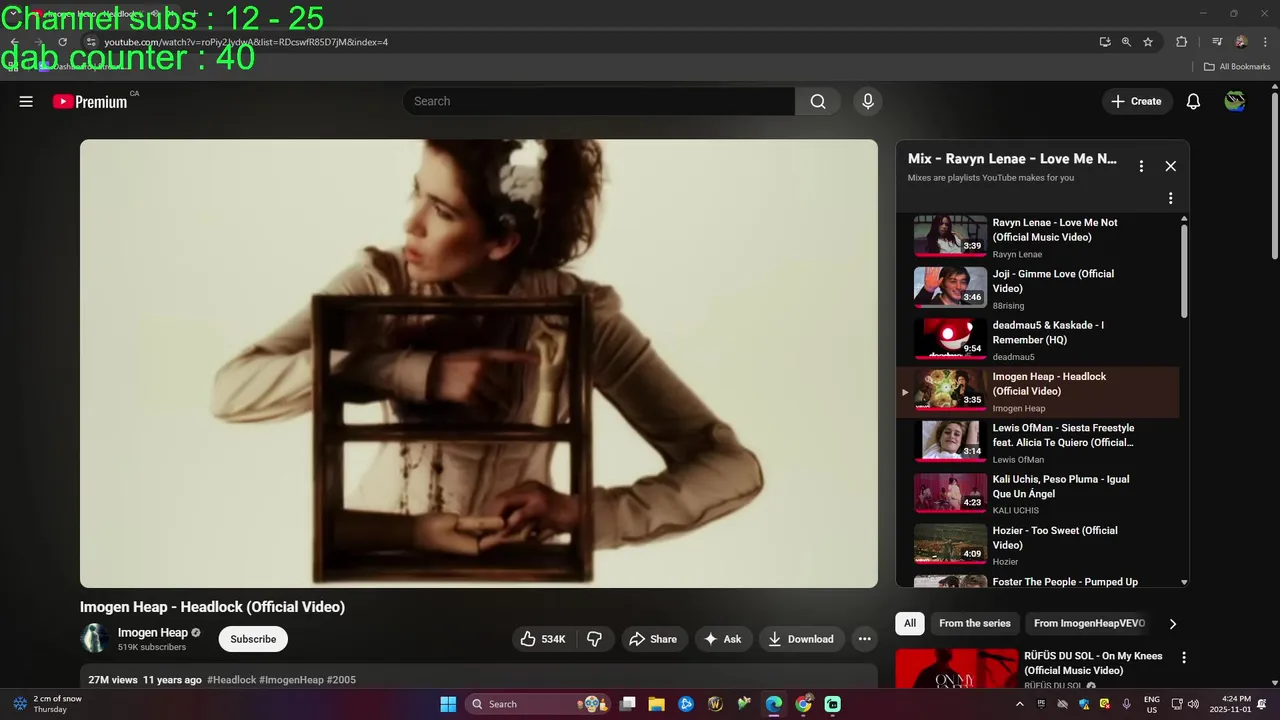
Task: Select From the series chip
Action: 975,623
